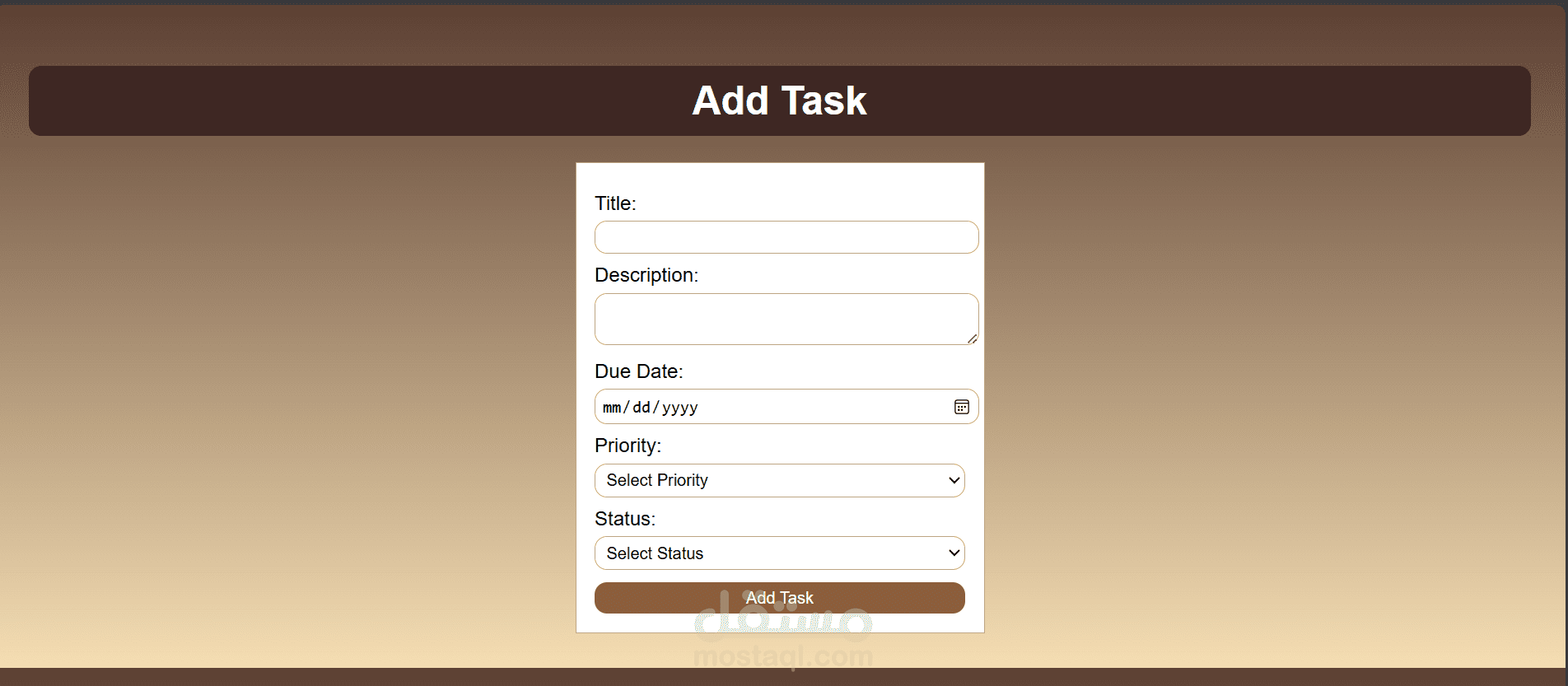Viewport: 1568px width, 686px height.
Task: Click the mm/dd/yyyy date text in Due Date
Action: point(650,408)
